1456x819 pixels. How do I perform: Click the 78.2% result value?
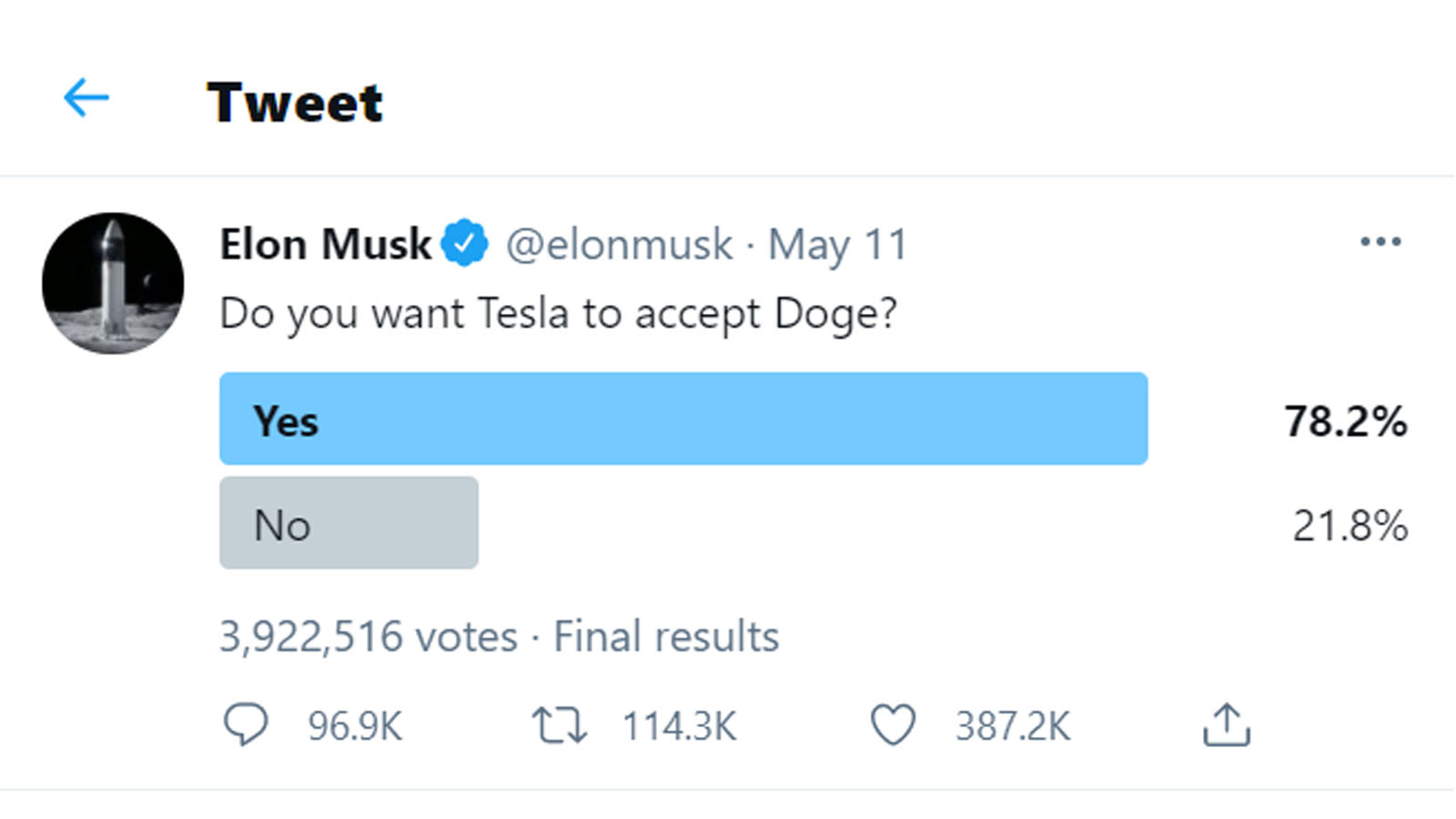(1346, 421)
